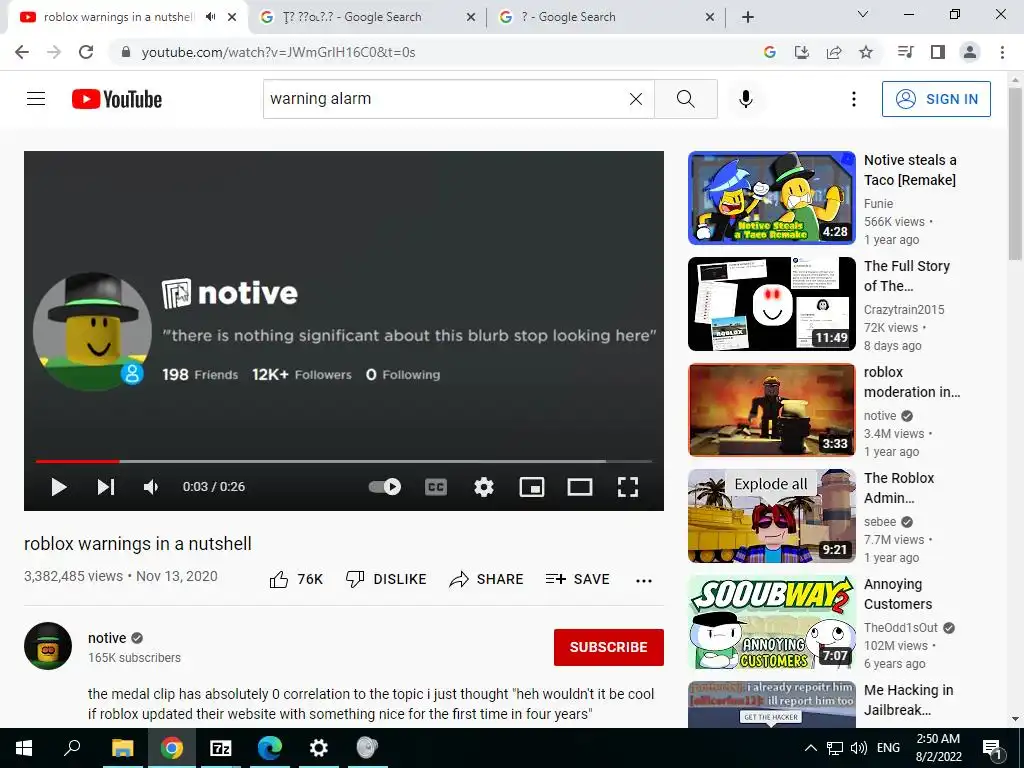Open 7-Zip from the taskbar
The image size is (1024, 768).
click(x=220, y=748)
